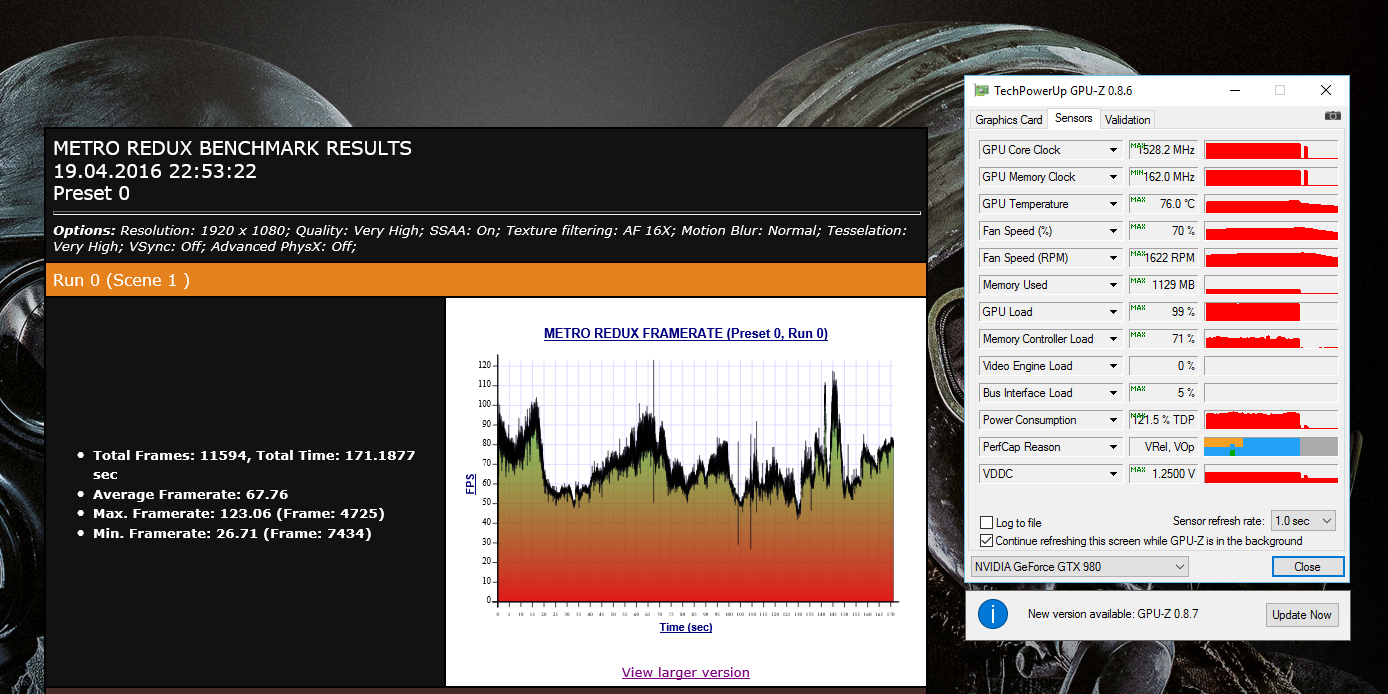Switch to the Graphics Card tab
The image size is (1388, 694).
pyautogui.click(x=1009, y=120)
